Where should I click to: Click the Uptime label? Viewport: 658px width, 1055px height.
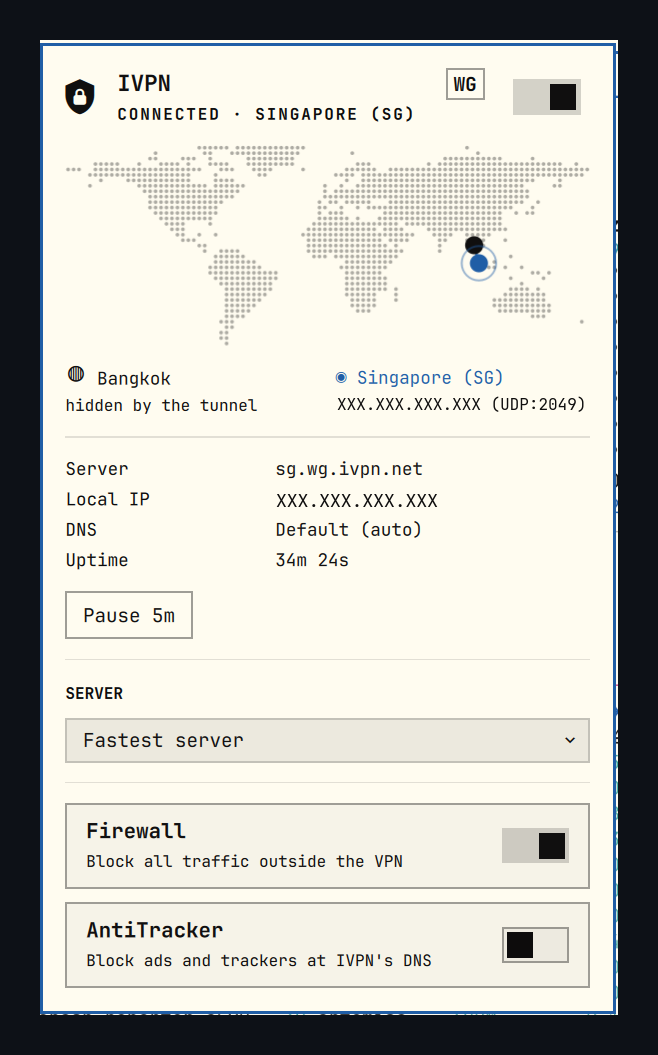97,560
